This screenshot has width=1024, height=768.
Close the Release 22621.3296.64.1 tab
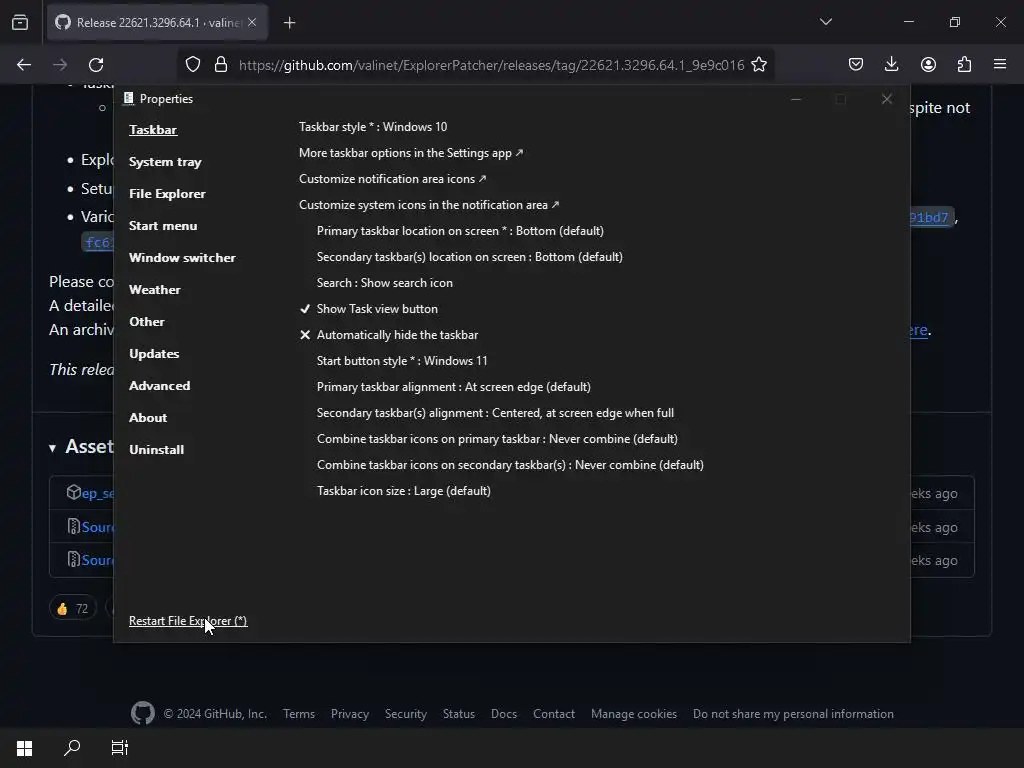pyautogui.click(x=252, y=22)
